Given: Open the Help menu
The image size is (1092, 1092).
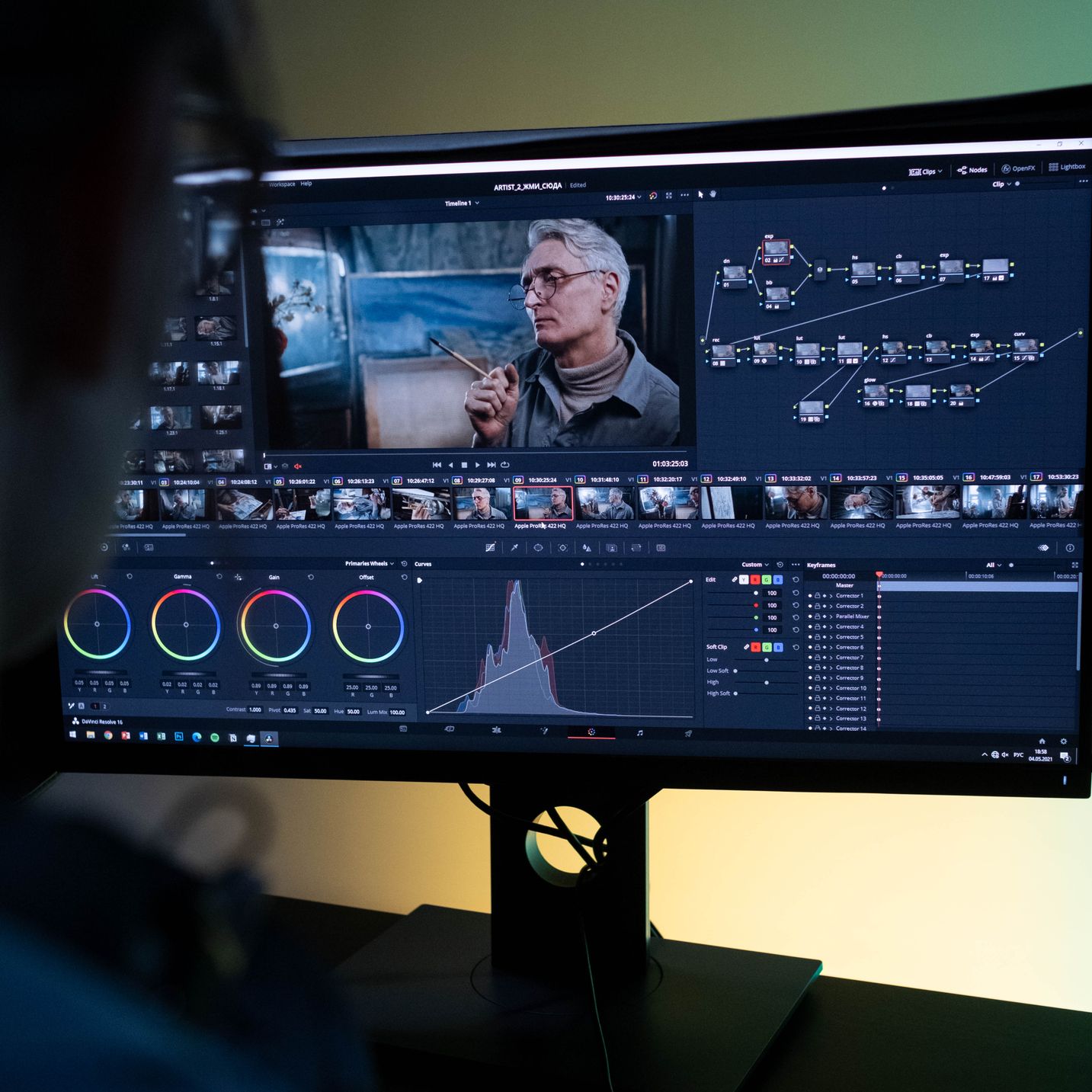Looking at the screenshot, I should coord(306,184).
